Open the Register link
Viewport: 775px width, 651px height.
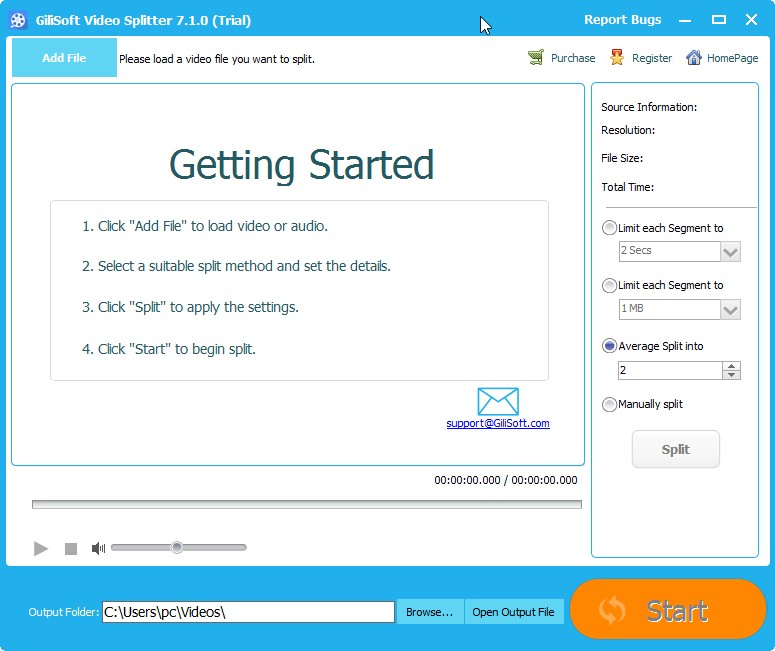click(x=652, y=58)
